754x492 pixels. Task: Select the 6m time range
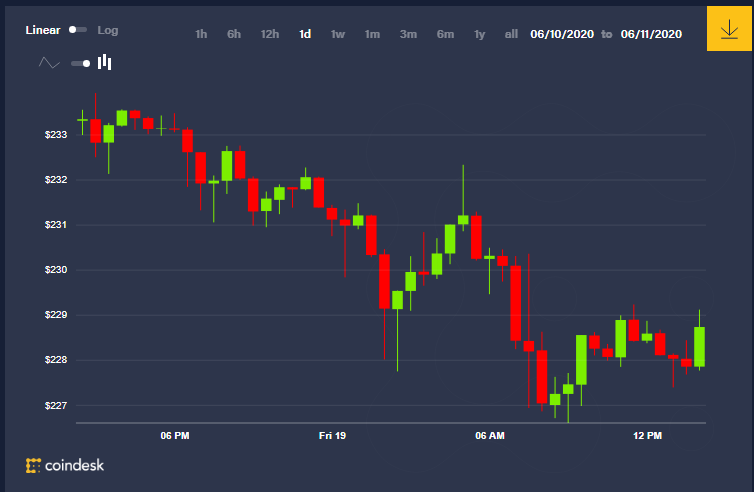click(x=445, y=34)
